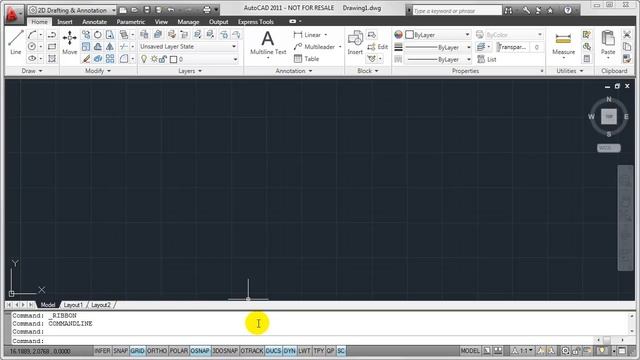This screenshot has width=640, height=360.
Task: Click the Copy modify icon
Action: coord(86,35)
